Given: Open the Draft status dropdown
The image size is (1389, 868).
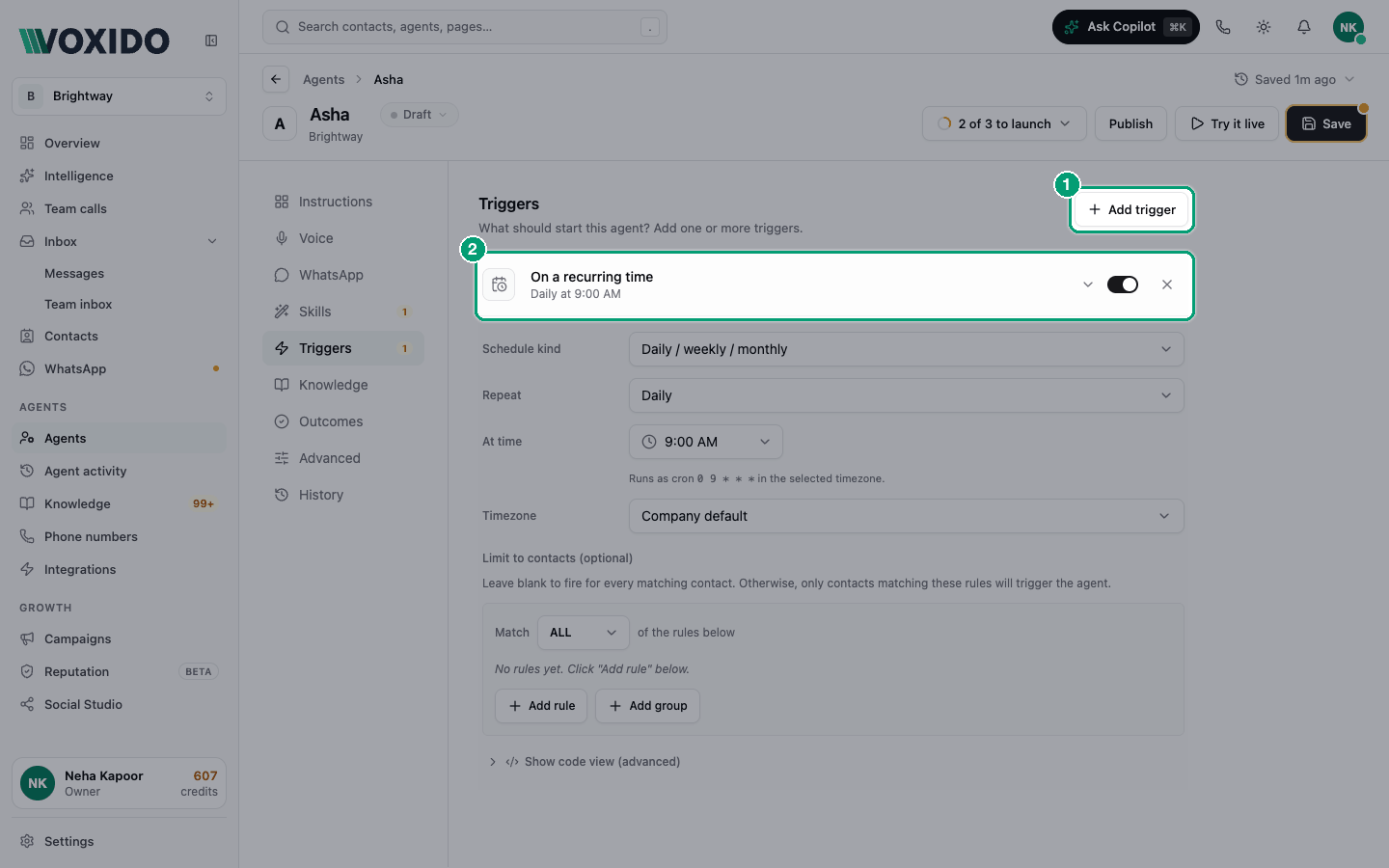Looking at the screenshot, I should (420, 115).
